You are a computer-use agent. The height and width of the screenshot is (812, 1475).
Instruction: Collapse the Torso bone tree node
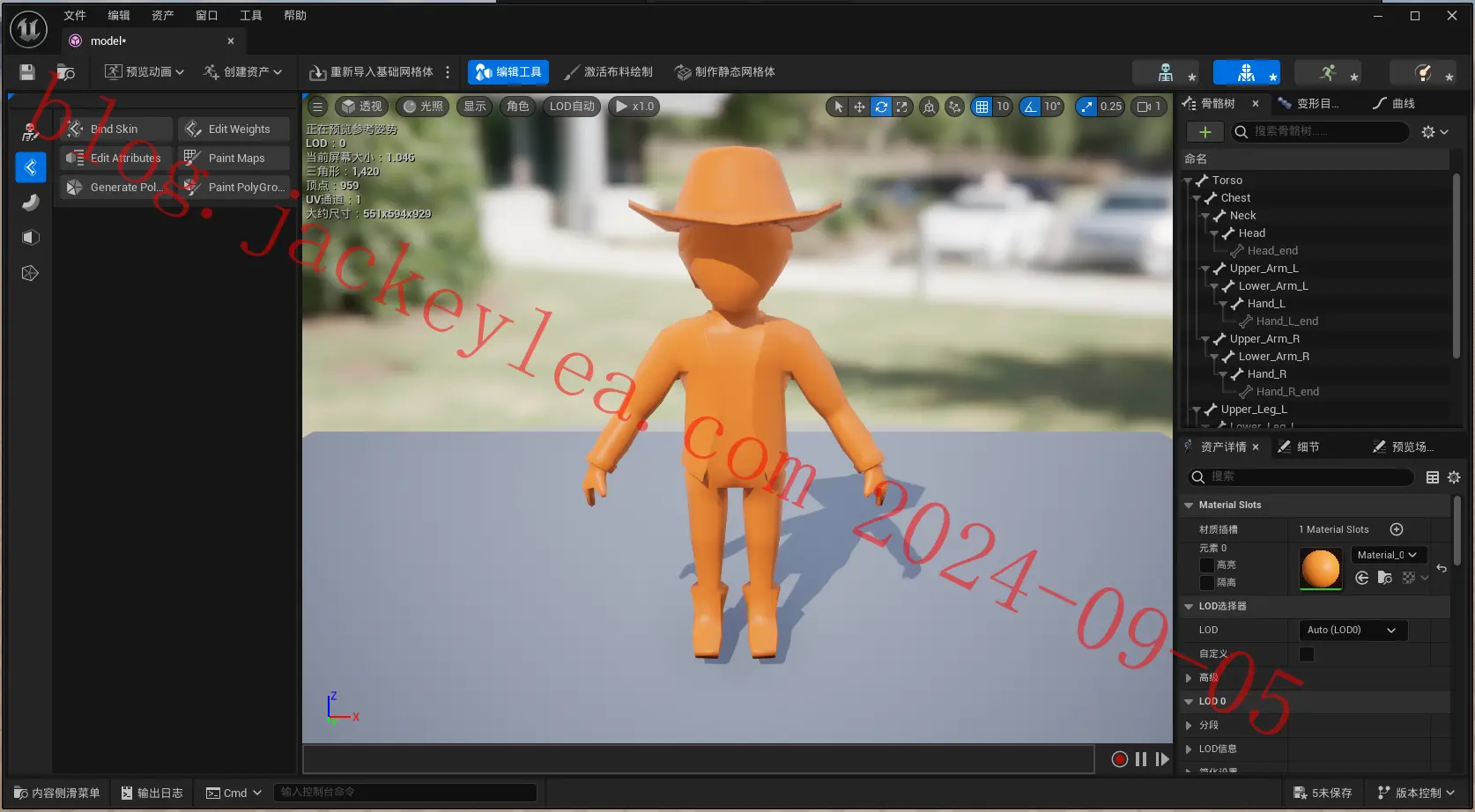[x=1189, y=181]
